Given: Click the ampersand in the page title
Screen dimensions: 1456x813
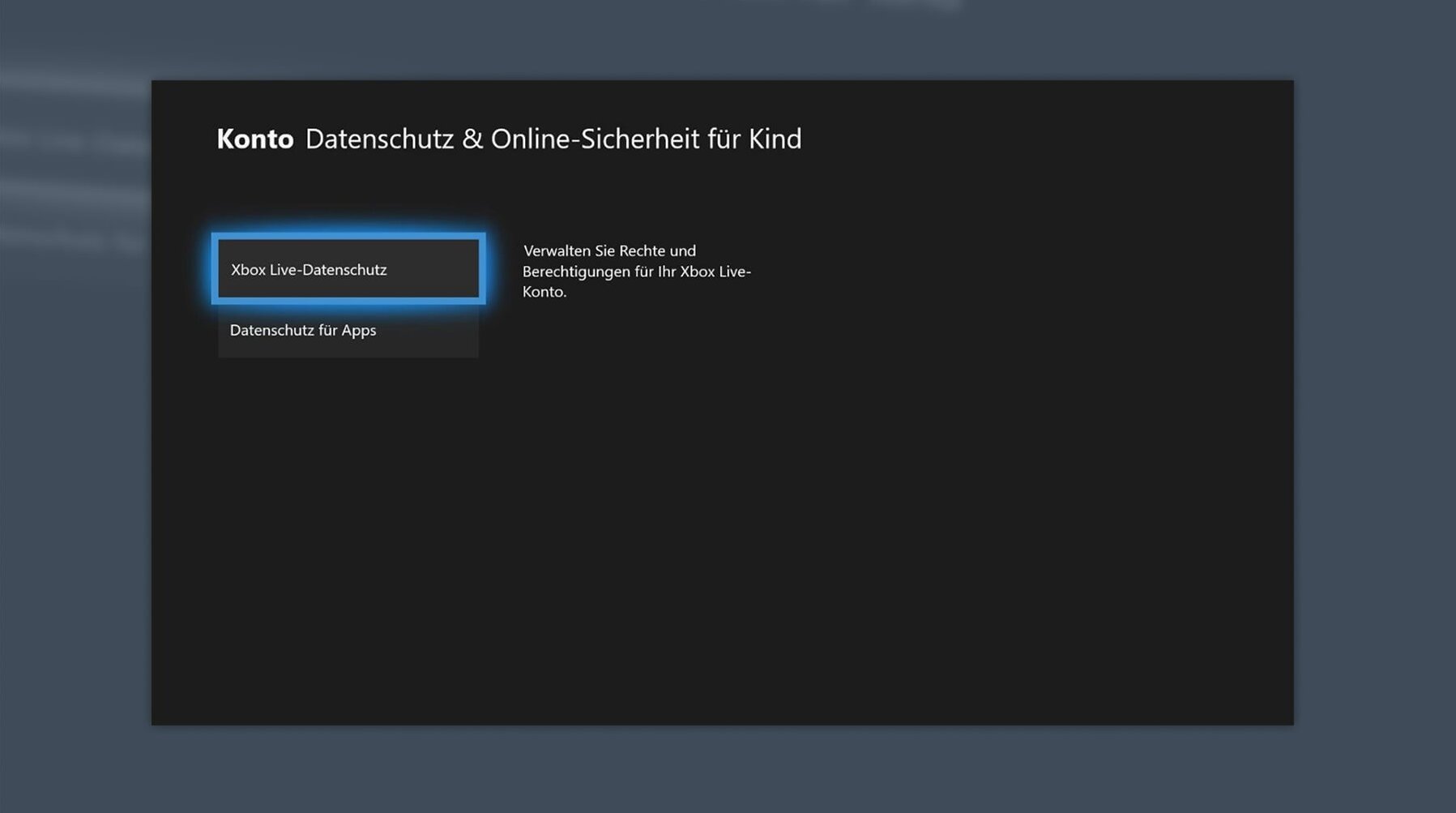Looking at the screenshot, I should pos(472,139).
